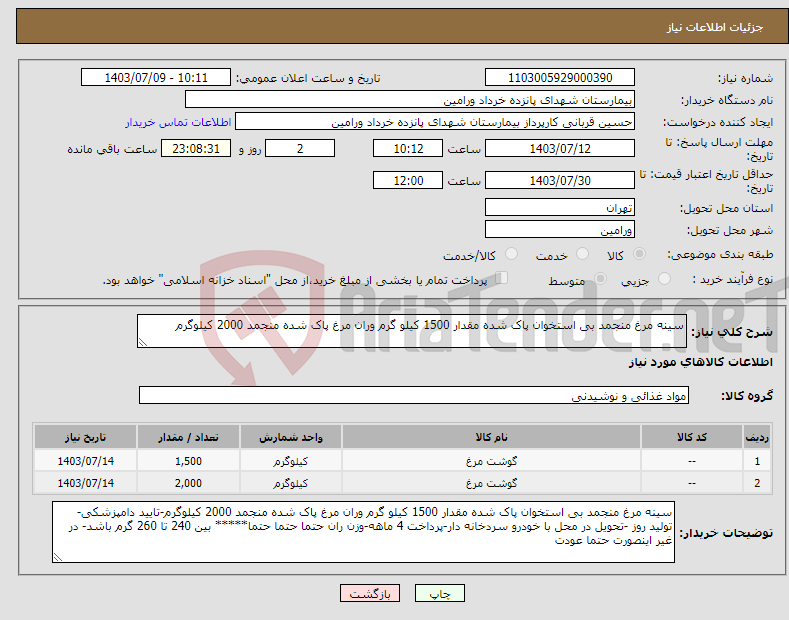The image size is (789, 620).
Task: Click the buyer organization name field
Action: coord(410,100)
